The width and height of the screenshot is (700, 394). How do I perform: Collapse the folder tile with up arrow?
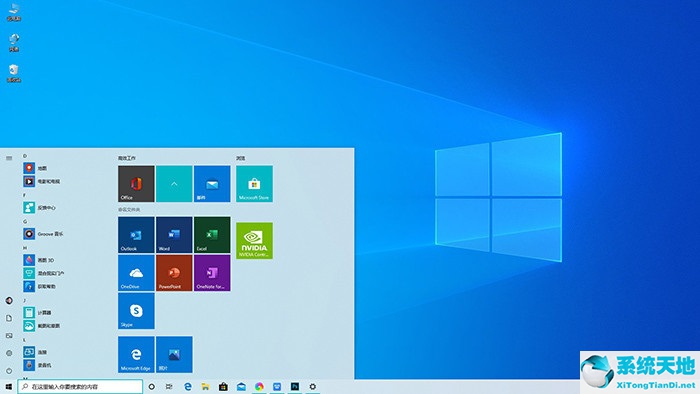click(174, 184)
